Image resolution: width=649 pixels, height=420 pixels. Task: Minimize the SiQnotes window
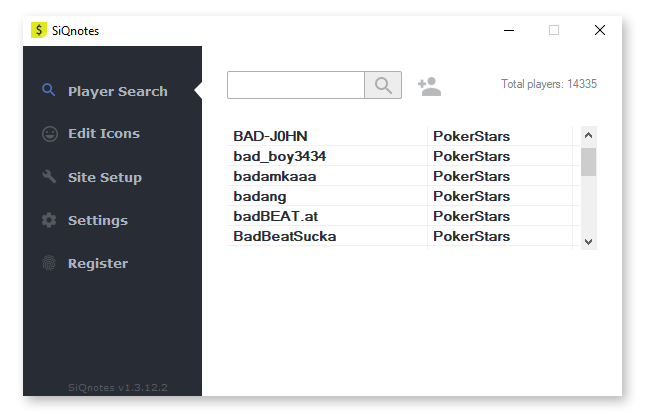pyautogui.click(x=509, y=30)
